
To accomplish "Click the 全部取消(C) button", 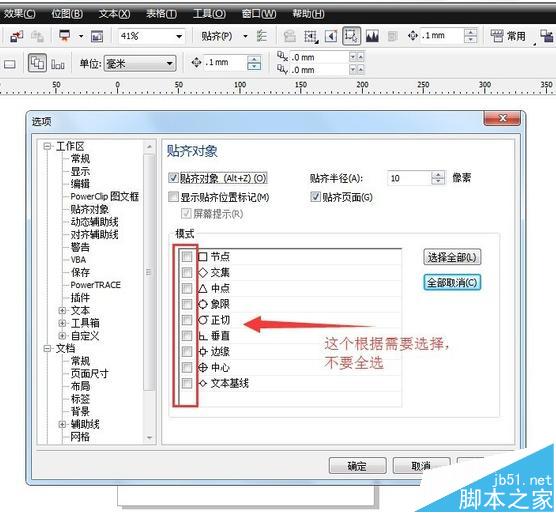I will click(452, 283).
